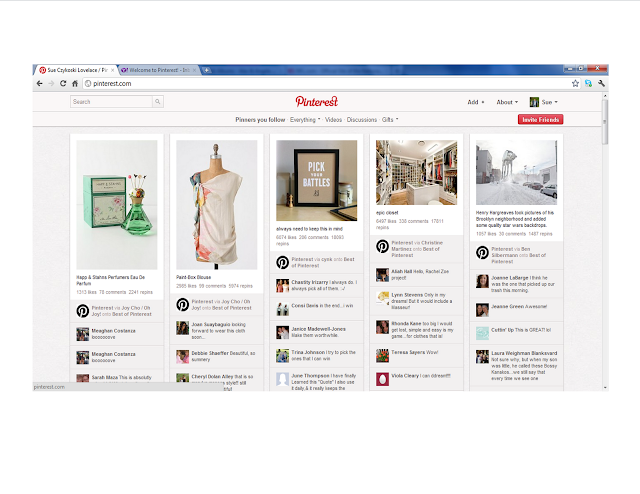Click "Happ & Stahns Perfumers Eau De Parfum" caption

[111, 280]
